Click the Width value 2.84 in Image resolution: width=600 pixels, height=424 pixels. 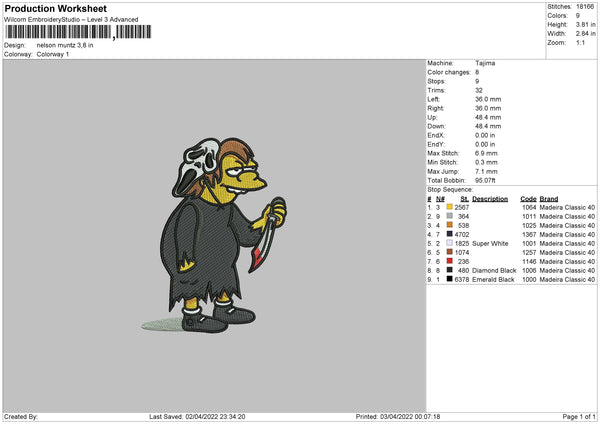click(585, 34)
